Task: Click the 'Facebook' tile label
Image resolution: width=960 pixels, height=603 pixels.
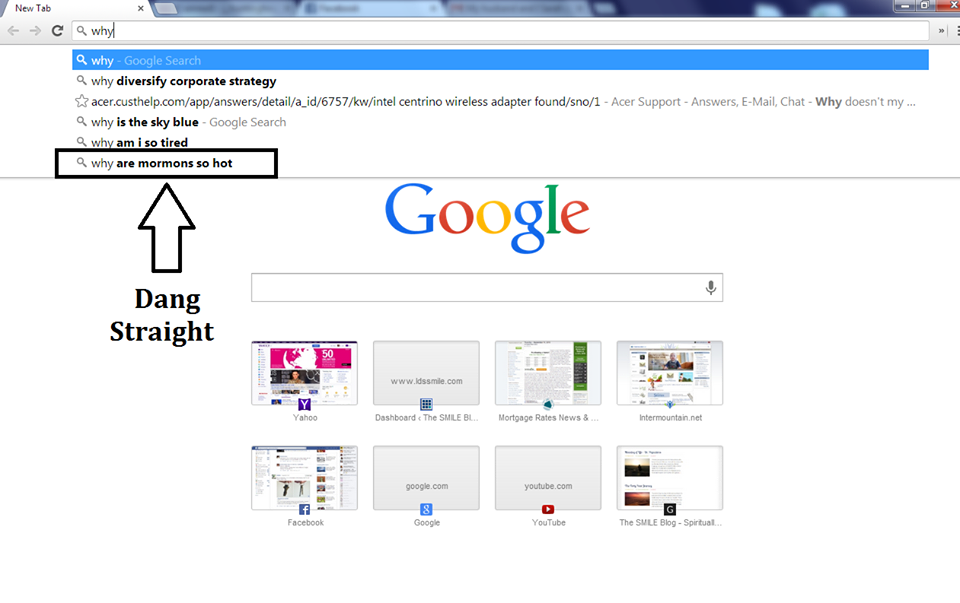Action: 306,522
